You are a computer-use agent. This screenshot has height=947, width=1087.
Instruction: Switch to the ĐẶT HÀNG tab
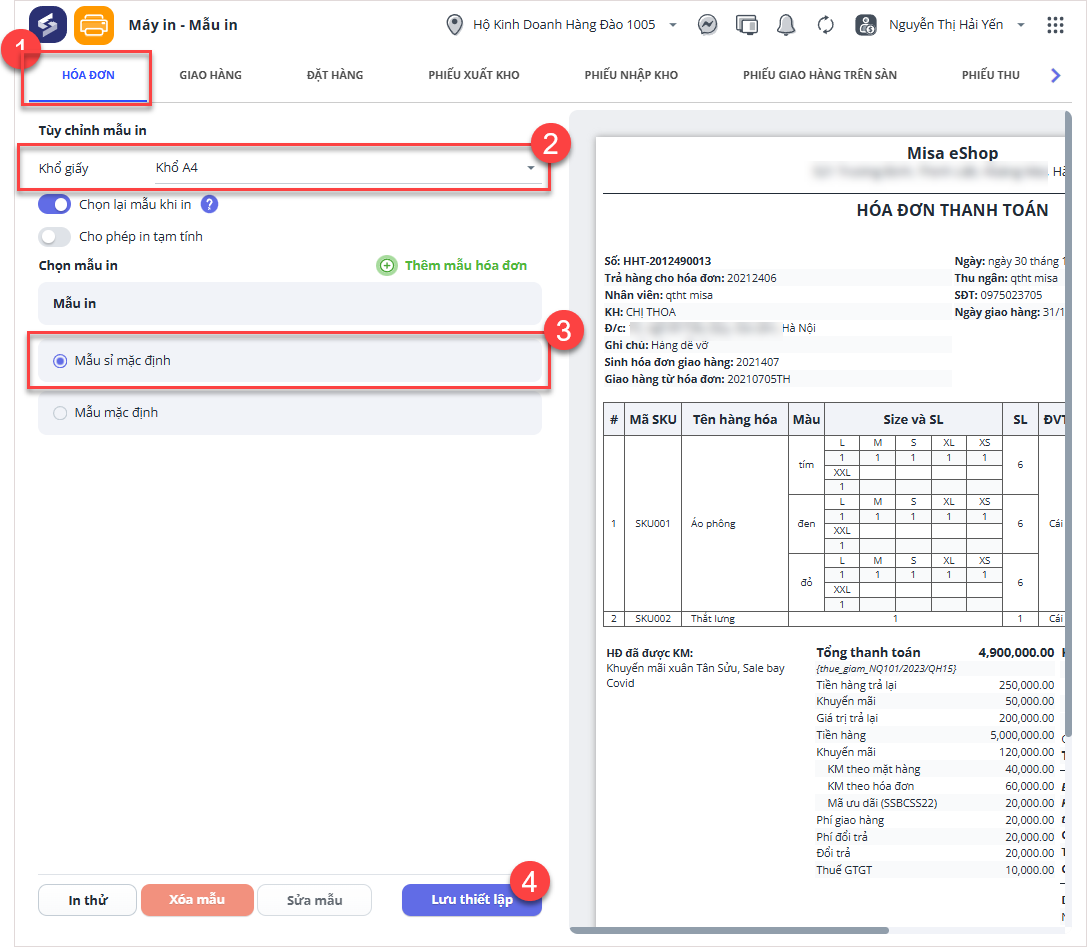[x=335, y=75]
